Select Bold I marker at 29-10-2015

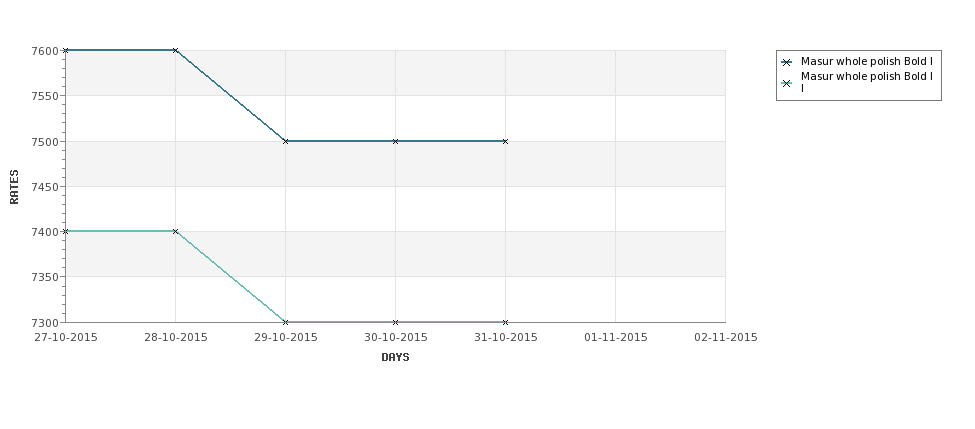285,141
